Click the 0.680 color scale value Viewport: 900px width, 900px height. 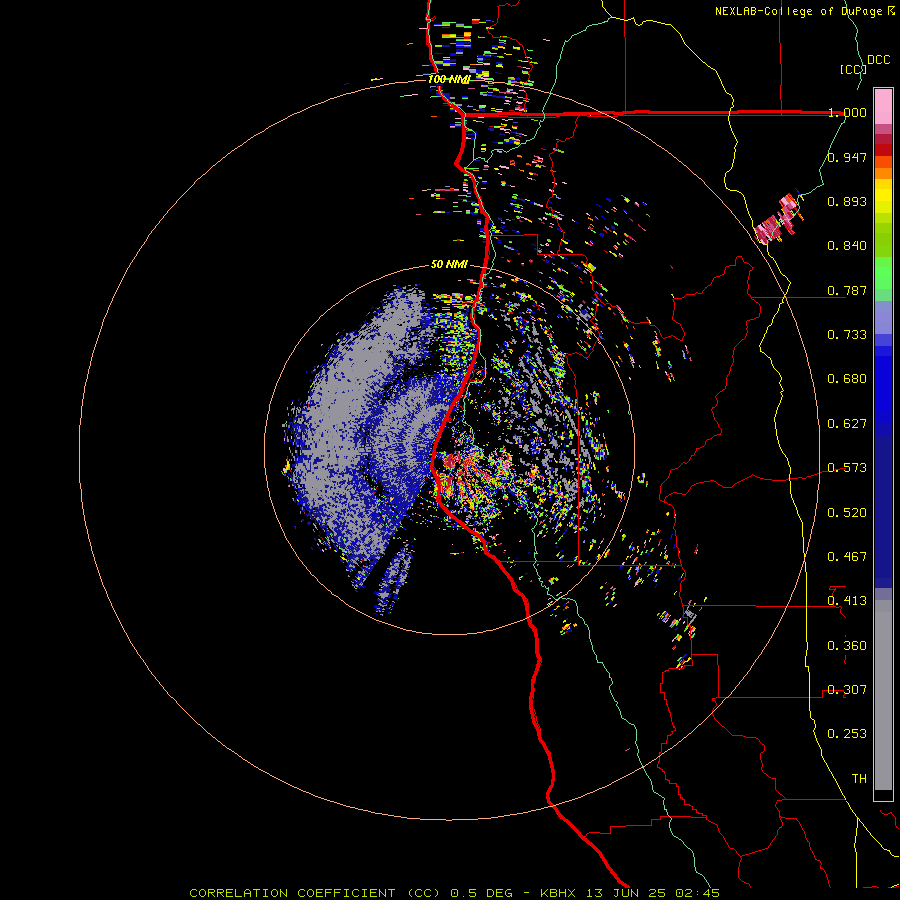[x=847, y=379]
